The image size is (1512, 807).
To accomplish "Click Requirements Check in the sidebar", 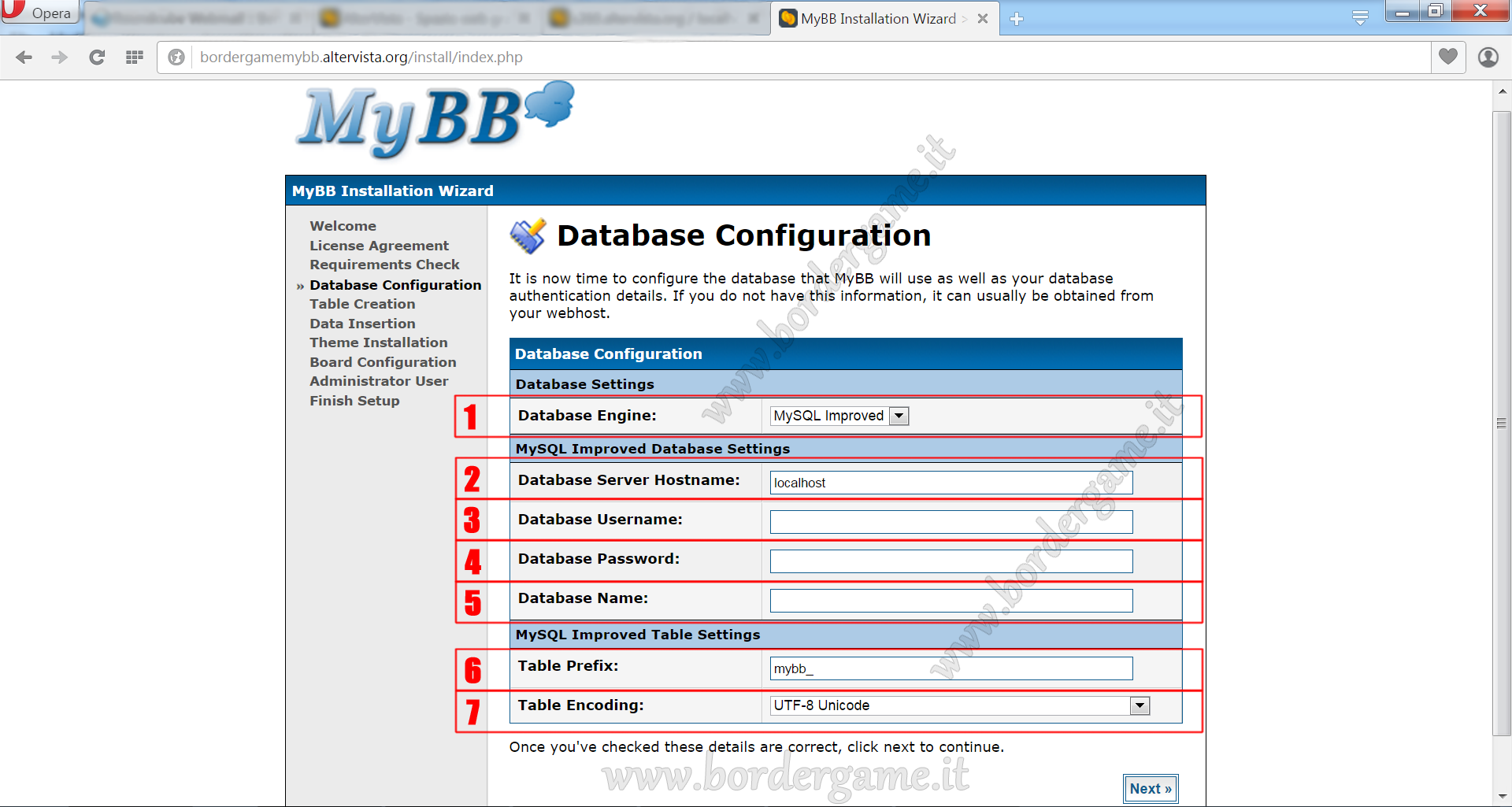I will [384, 265].
